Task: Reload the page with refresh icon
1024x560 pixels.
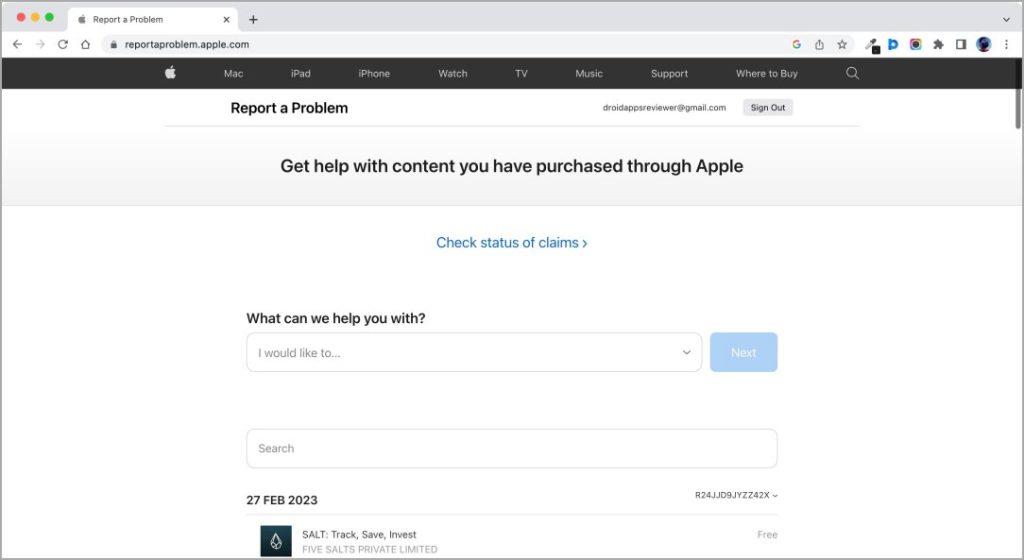Action: pyautogui.click(x=63, y=44)
